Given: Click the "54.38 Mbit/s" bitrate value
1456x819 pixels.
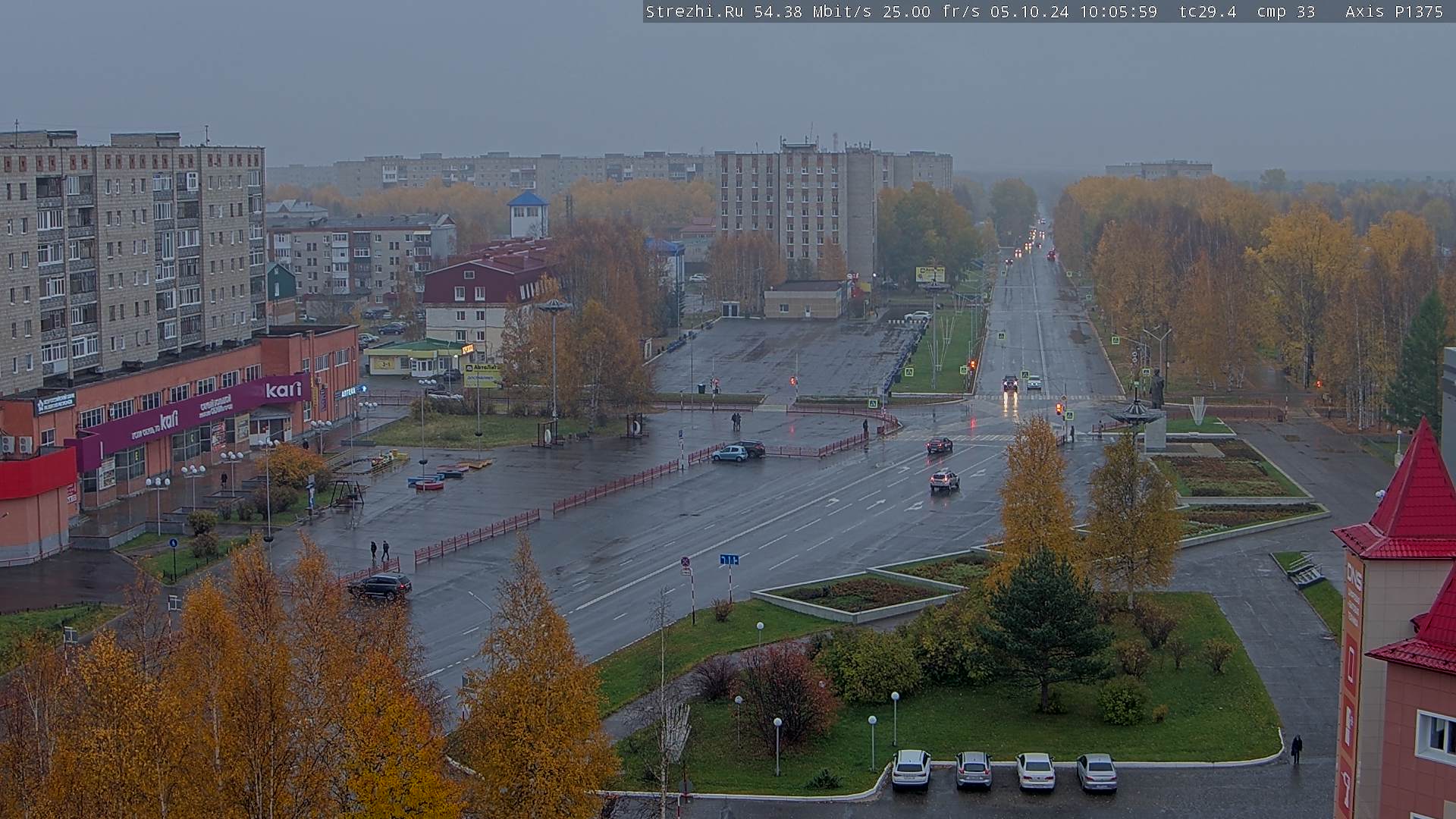Looking at the screenshot, I should [x=813, y=11].
